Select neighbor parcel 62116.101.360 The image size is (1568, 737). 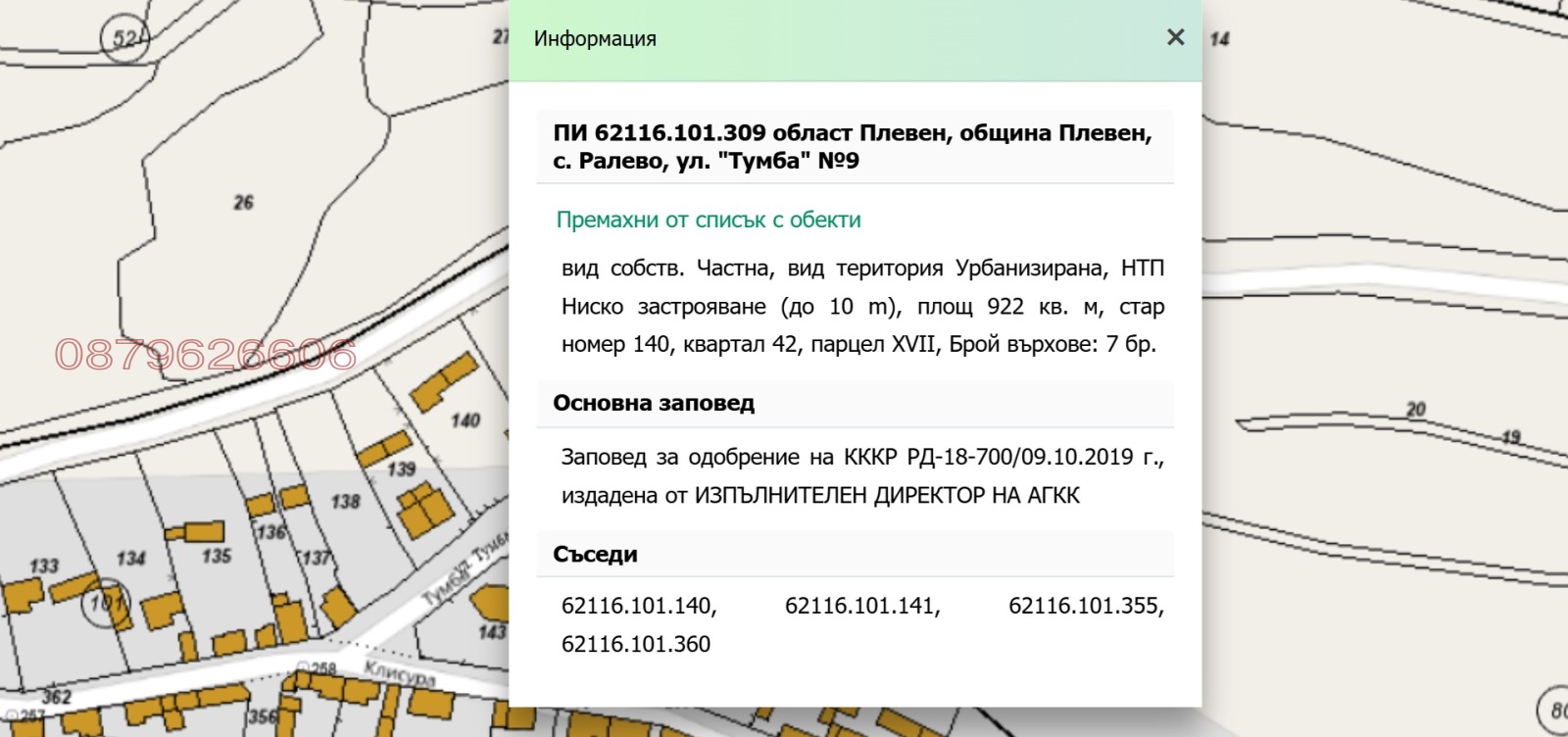click(635, 644)
